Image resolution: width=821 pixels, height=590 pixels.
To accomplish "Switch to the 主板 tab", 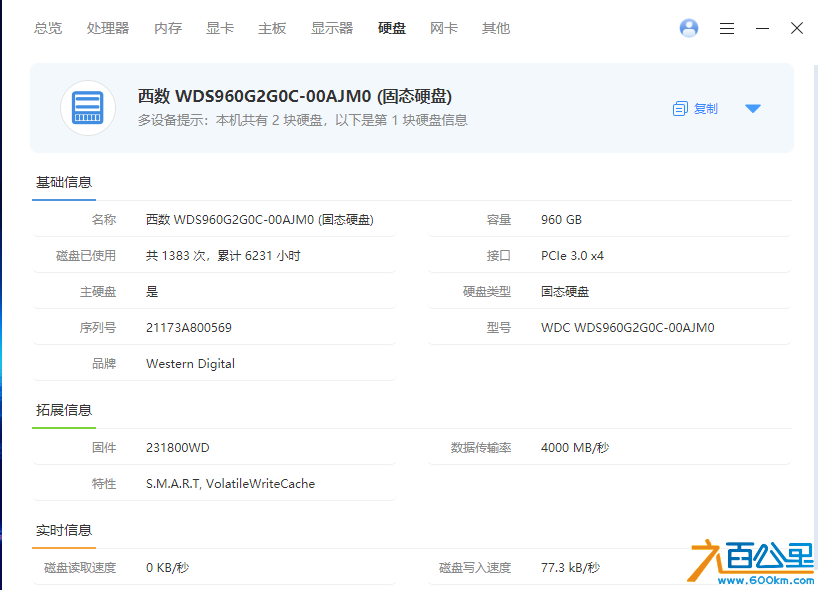I will click(x=272, y=28).
